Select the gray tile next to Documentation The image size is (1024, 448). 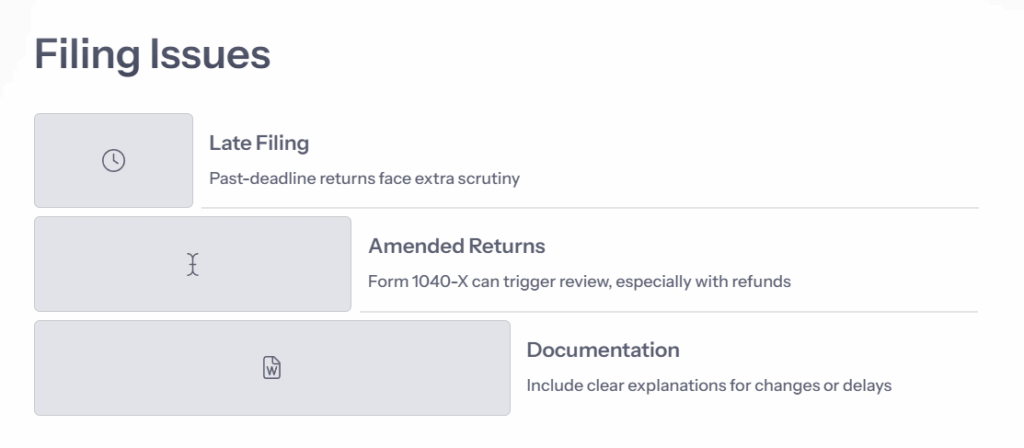coord(272,368)
